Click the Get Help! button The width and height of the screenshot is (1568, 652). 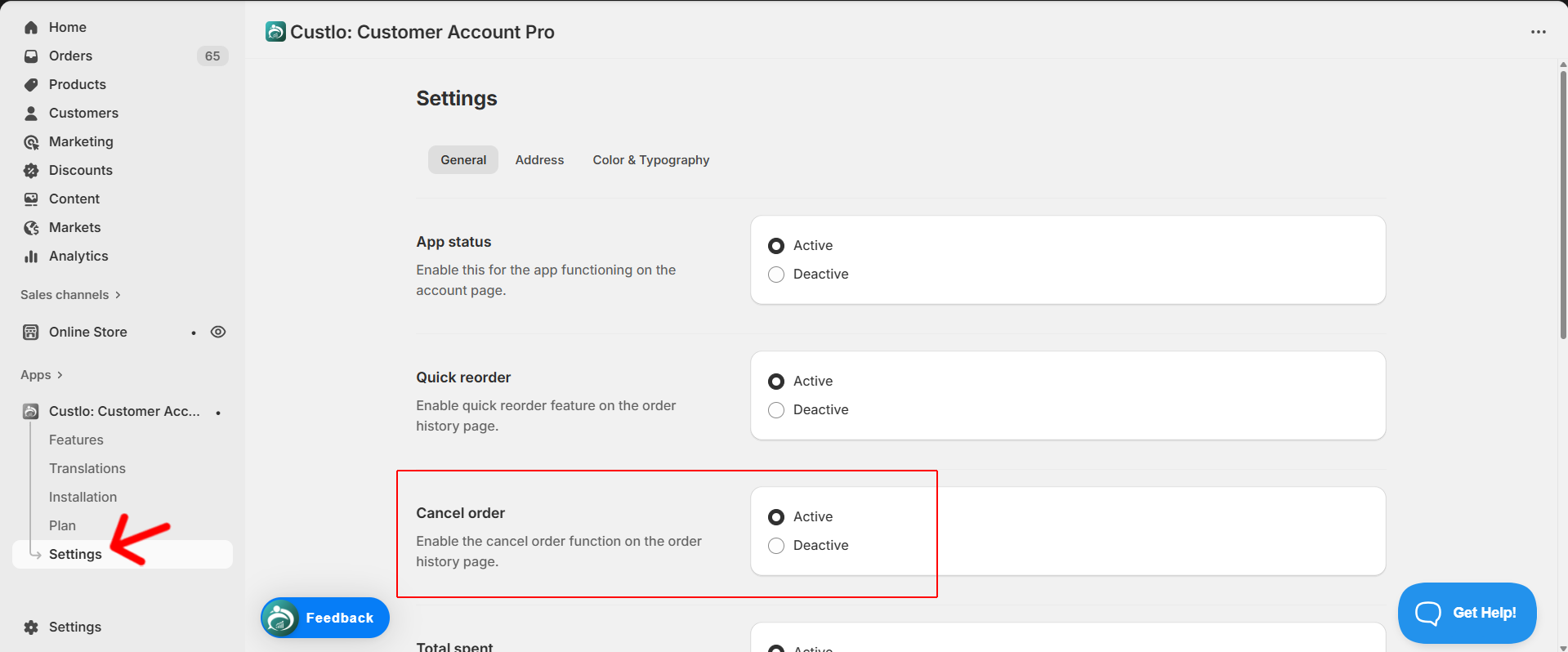coord(1467,613)
